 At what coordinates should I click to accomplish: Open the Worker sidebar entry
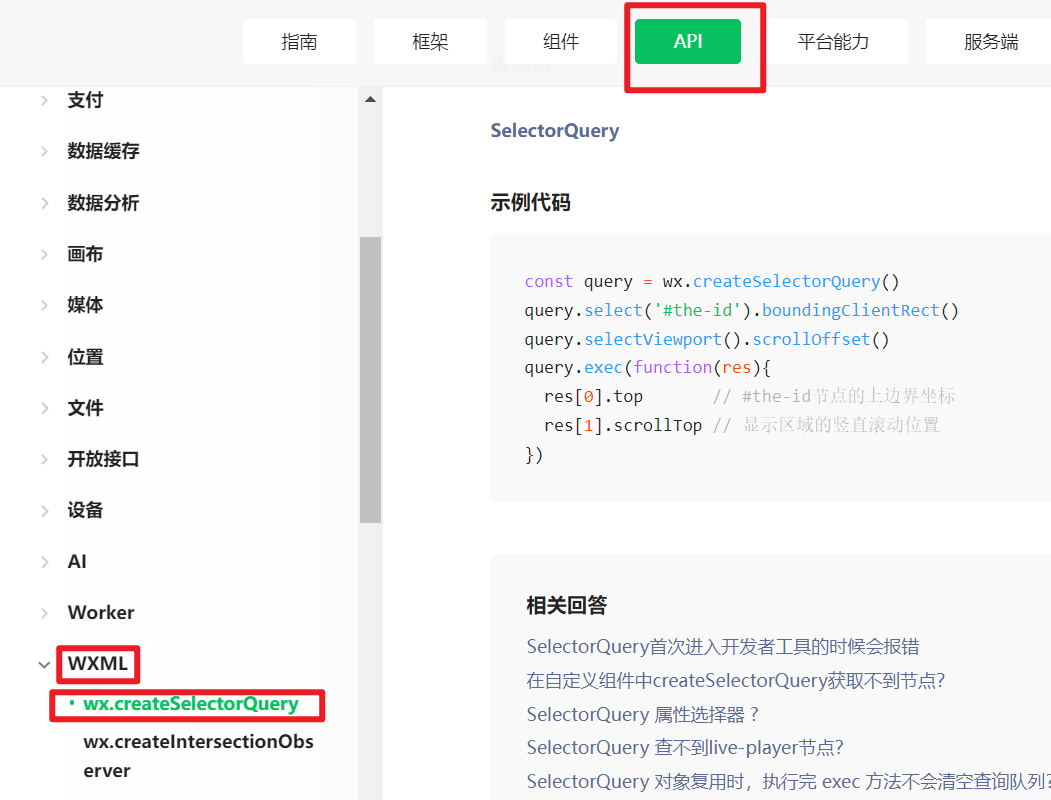101,613
